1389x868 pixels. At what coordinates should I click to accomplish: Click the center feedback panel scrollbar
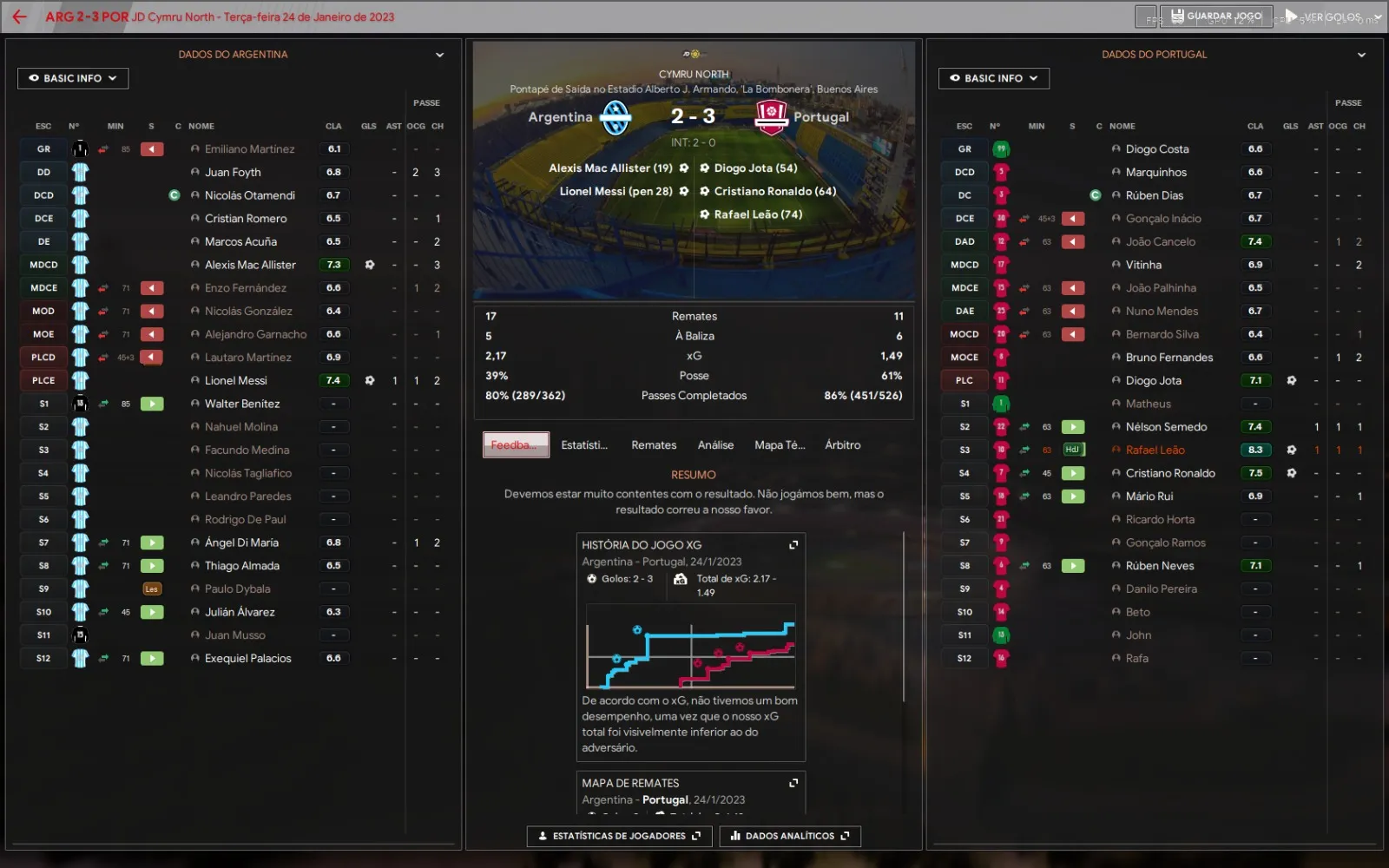click(904, 616)
